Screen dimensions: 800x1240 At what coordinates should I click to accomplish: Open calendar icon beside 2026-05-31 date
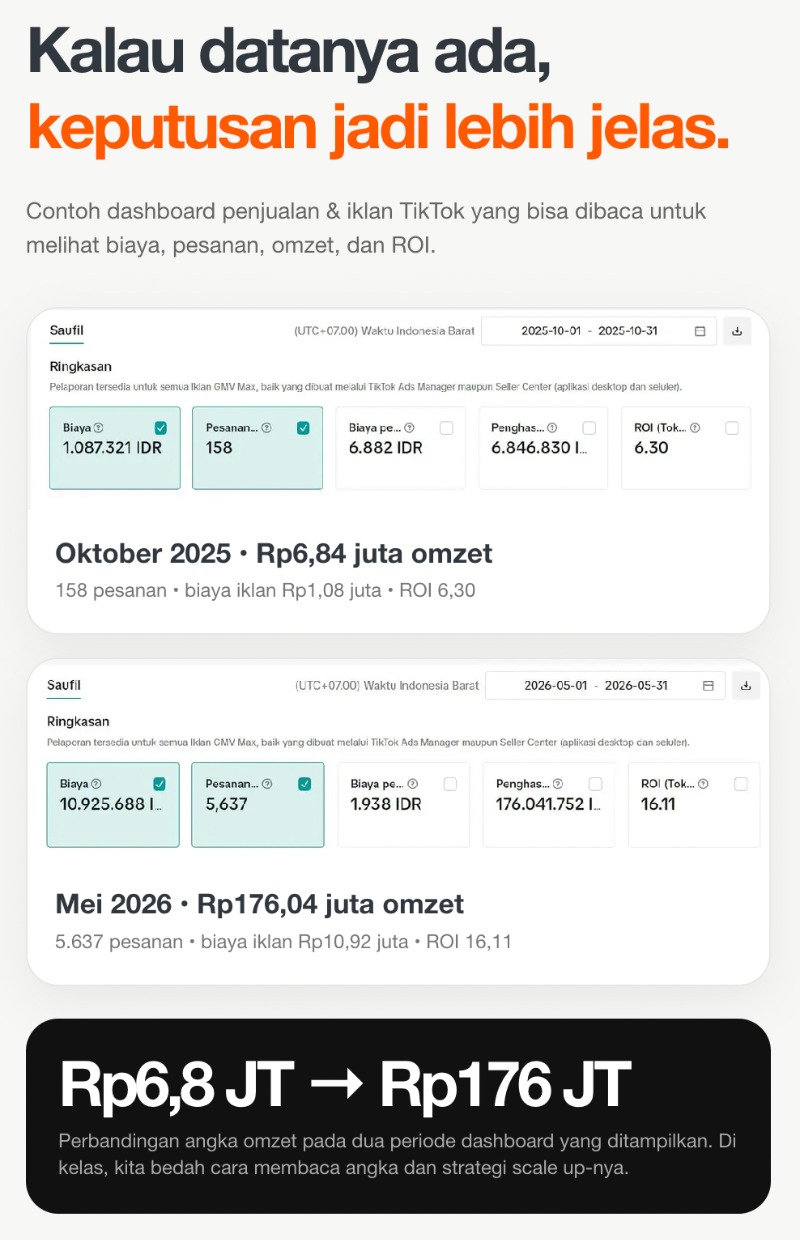708,686
